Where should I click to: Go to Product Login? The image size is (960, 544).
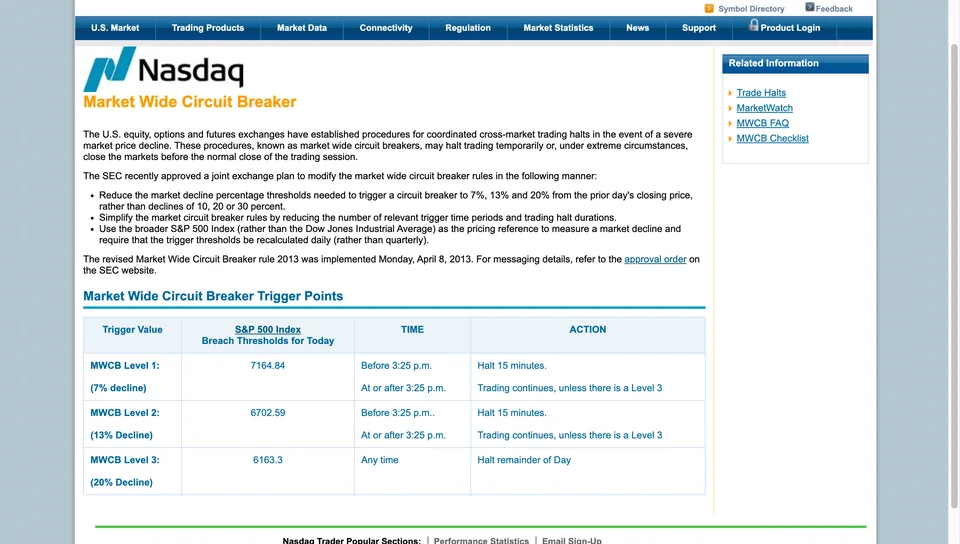click(x=790, y=28)
